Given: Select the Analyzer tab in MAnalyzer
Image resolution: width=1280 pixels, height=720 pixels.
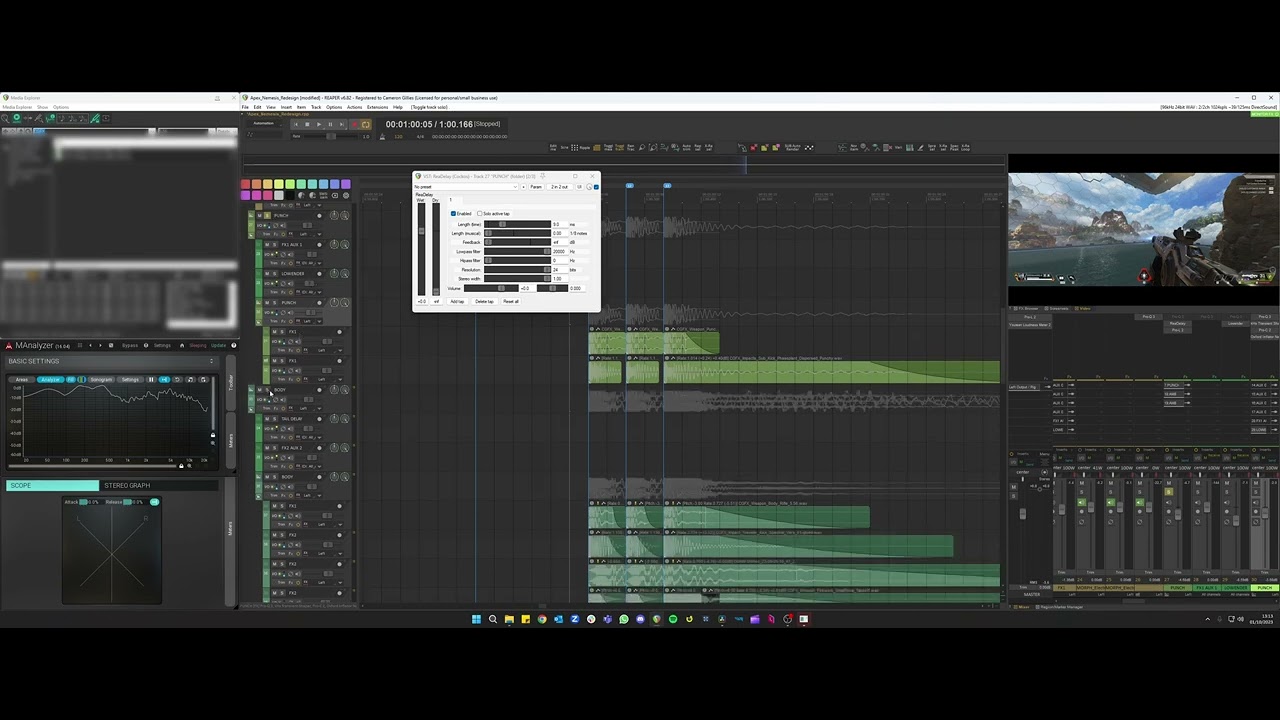Looking at the screenshot, I should [x=50, y=380].
